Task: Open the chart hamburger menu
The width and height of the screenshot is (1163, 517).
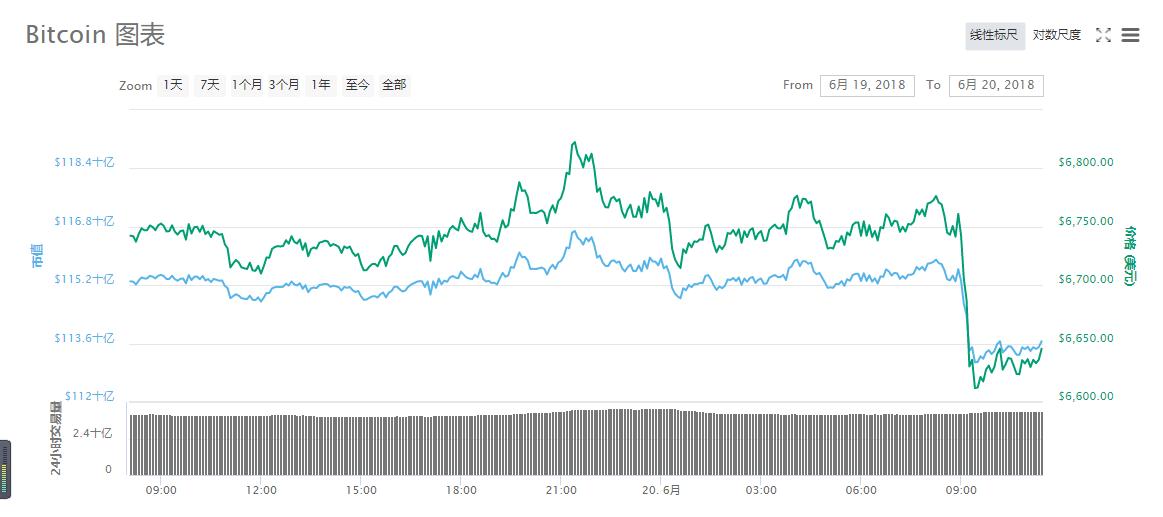Action: [1131, 35]
